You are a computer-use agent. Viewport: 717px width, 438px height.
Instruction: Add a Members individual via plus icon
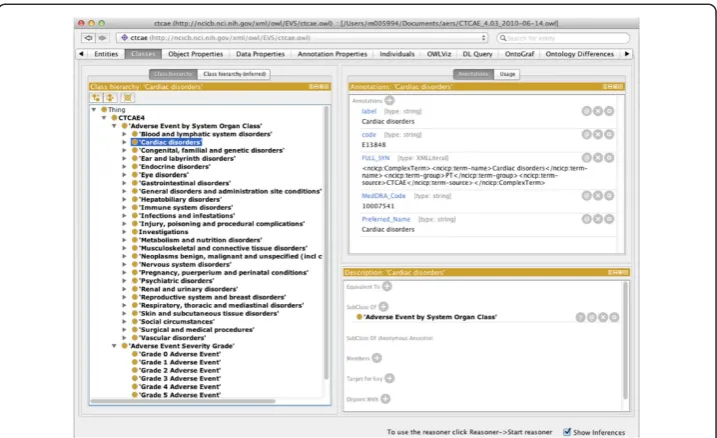pyautogui.click(x=377, y=358)
